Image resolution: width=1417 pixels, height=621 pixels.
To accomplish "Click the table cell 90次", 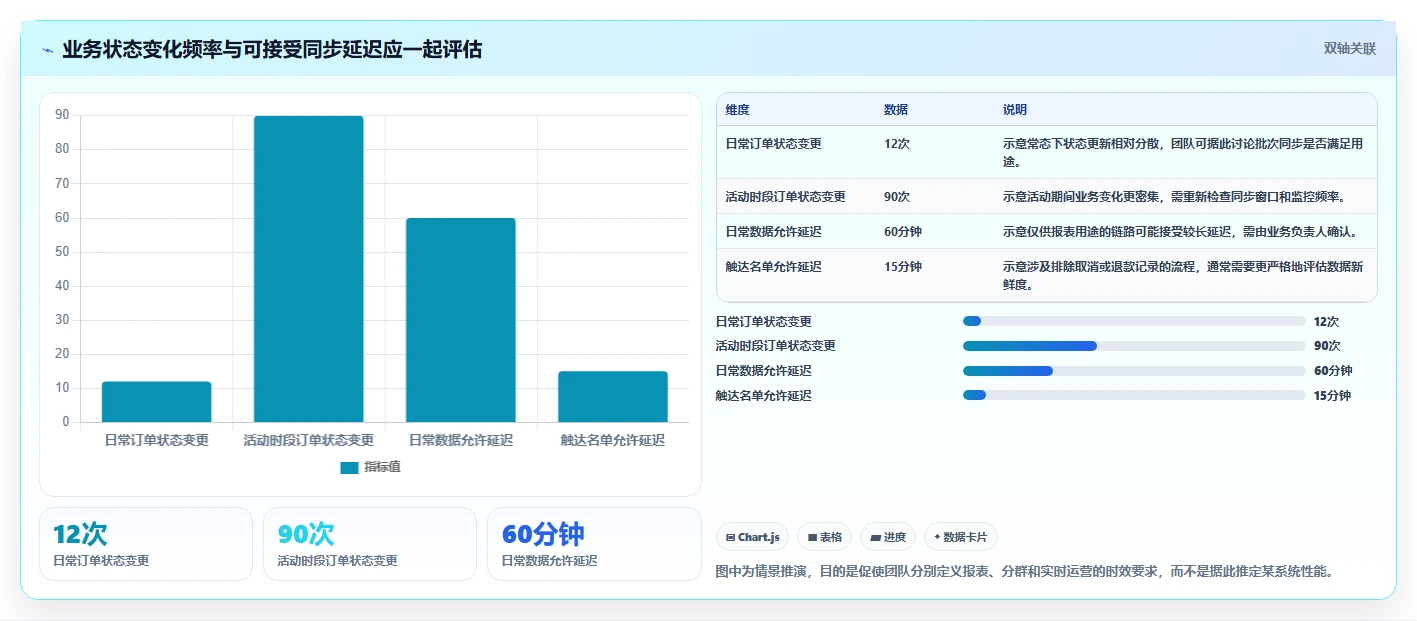I will tap(897, 197).
